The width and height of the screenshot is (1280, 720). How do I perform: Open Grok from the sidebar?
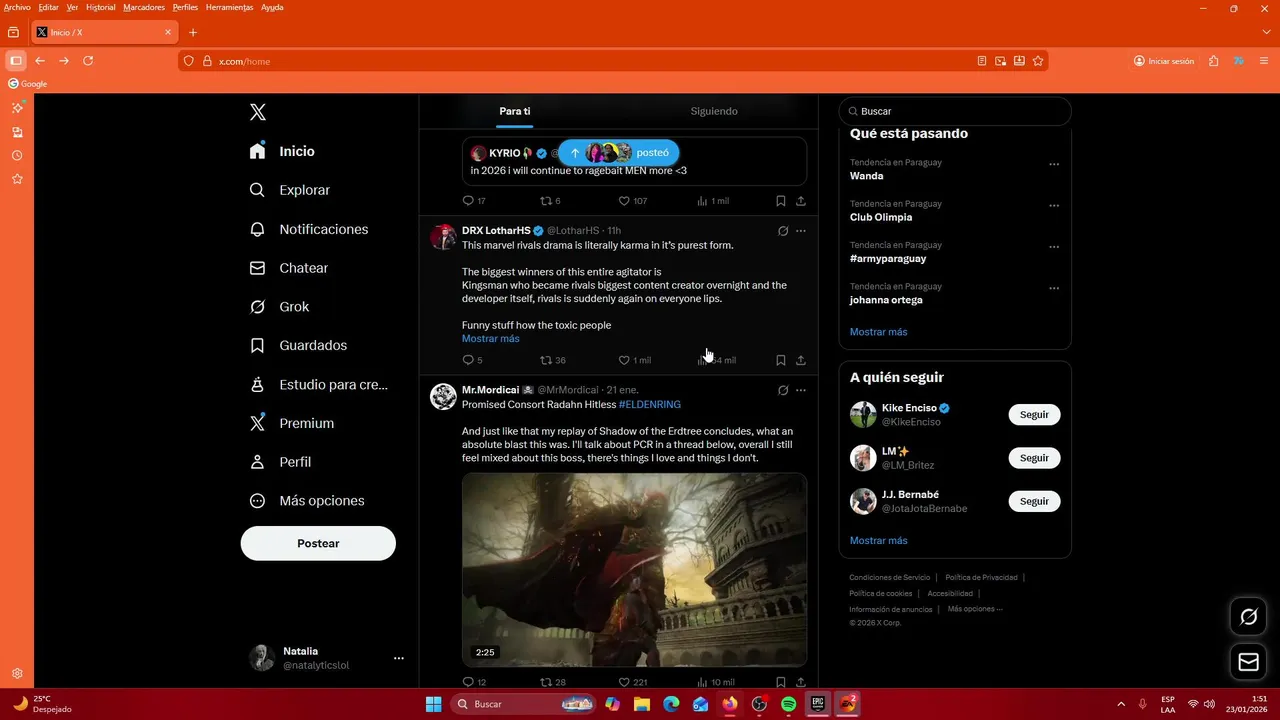279,307
